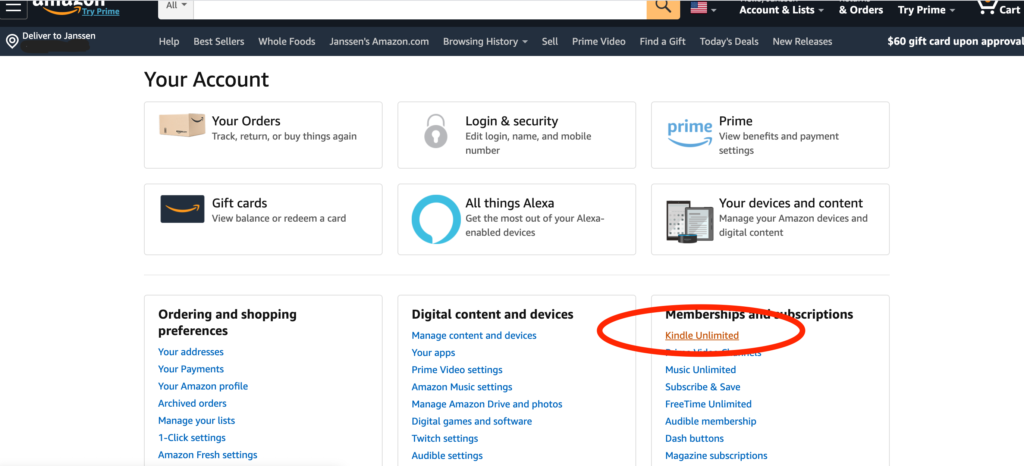
Task: Go to Today's Deals in navigation bar
Action: coord(729,42)
